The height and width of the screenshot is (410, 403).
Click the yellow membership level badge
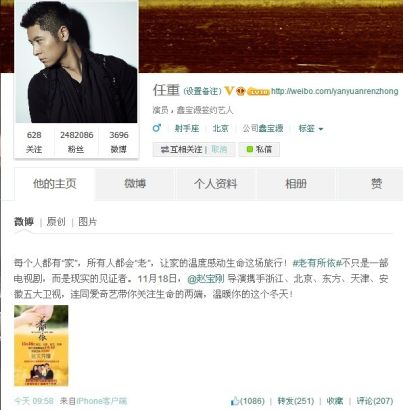[x=258, y=92]
